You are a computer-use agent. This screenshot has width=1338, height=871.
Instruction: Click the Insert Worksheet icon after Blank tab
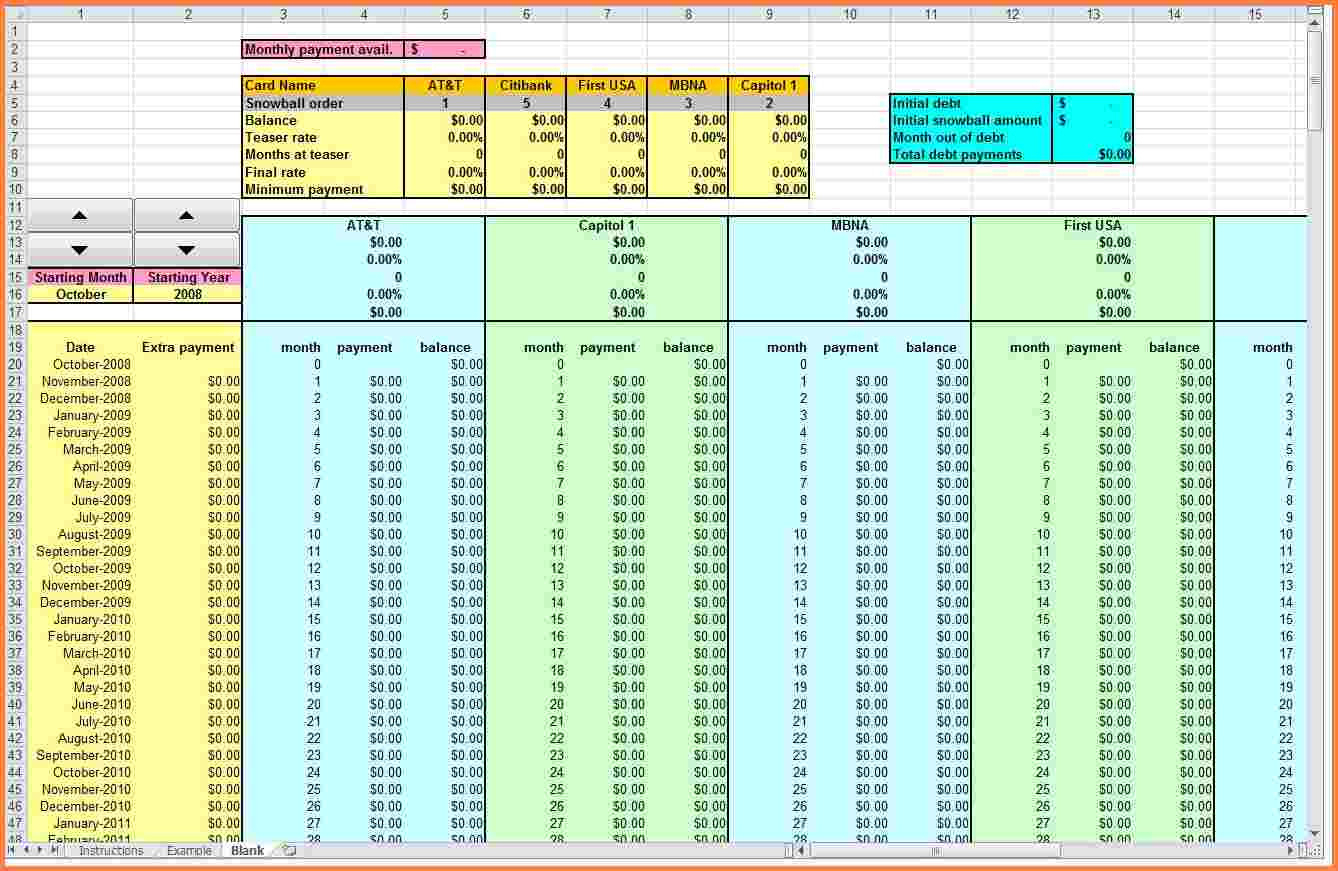tap(289, 851)
